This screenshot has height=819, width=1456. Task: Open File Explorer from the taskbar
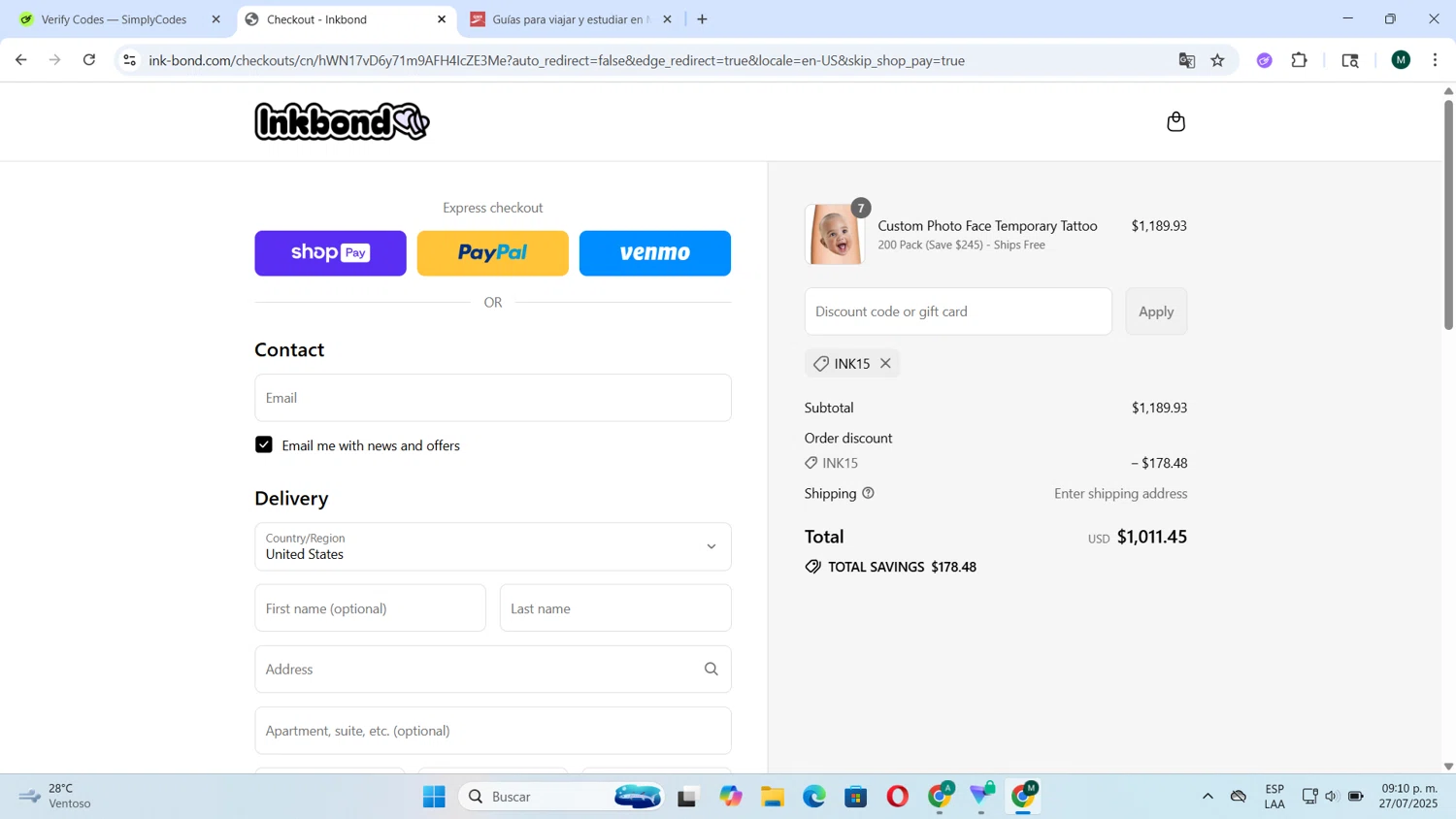773,797
